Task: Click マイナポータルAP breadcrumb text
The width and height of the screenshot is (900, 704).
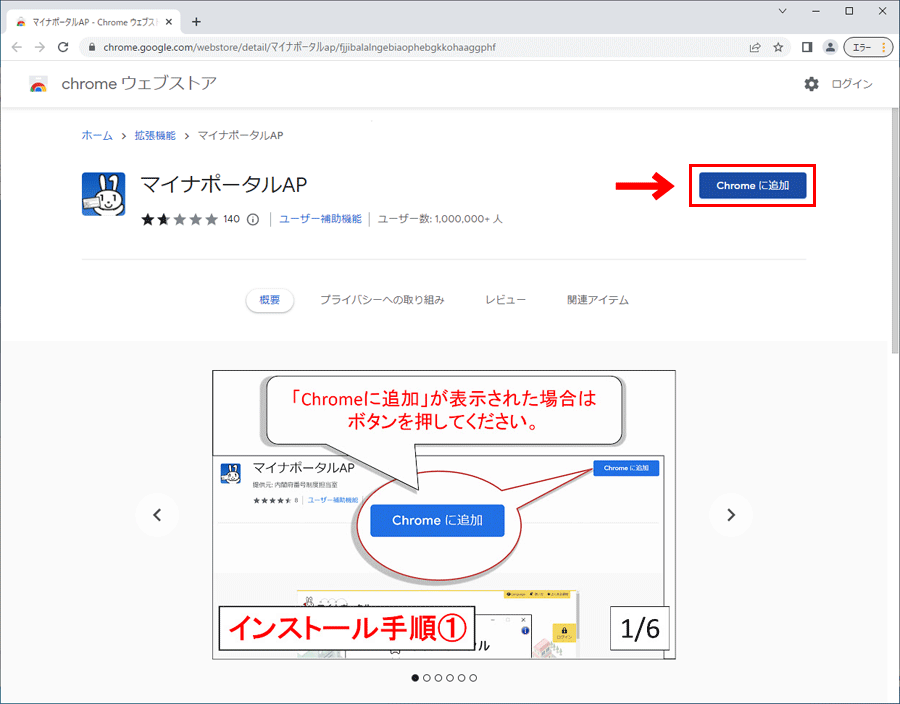Action: pyautogui.click(x=240, y=135)
